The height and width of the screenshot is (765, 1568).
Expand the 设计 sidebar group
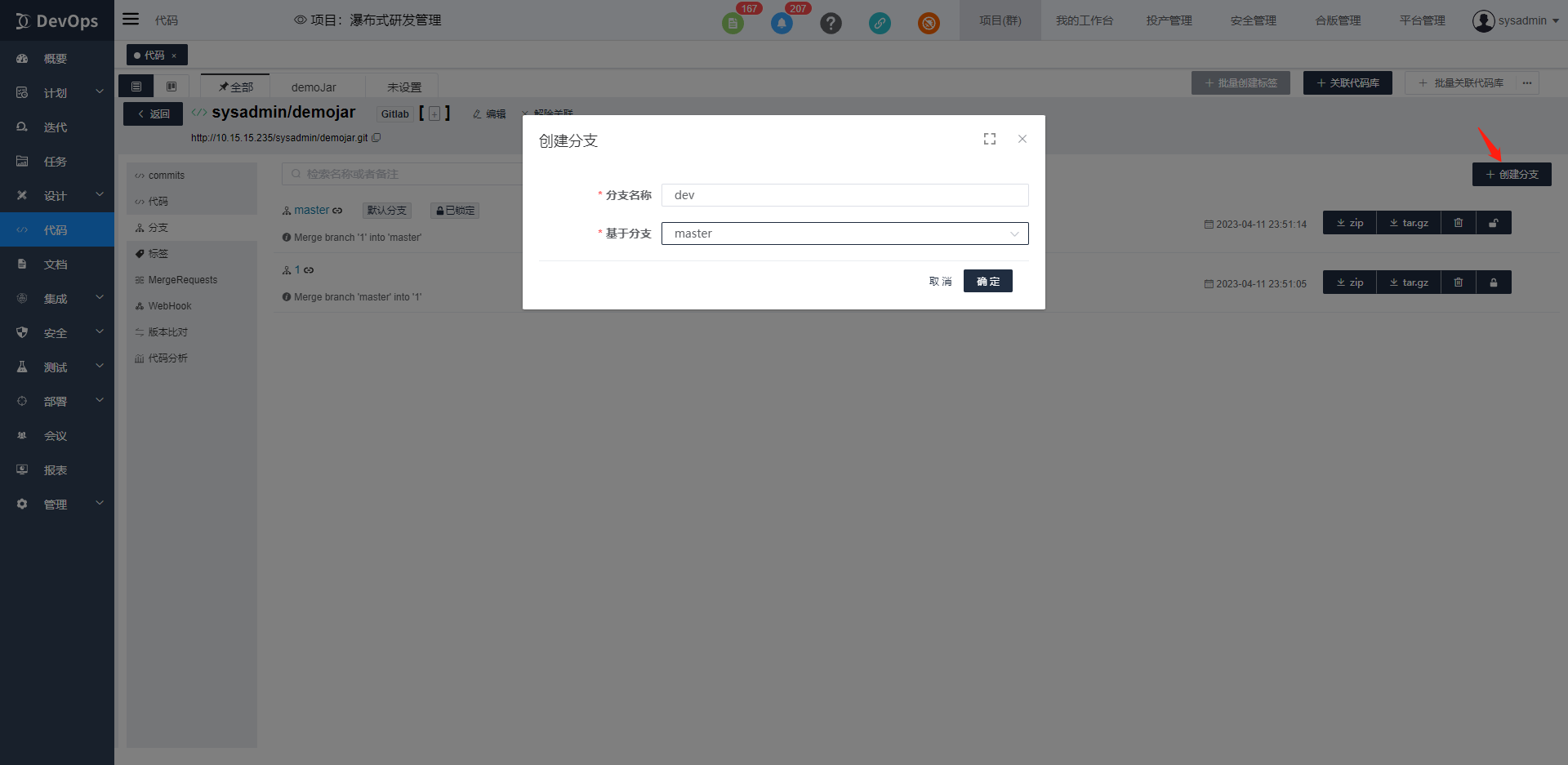(x=57, y=196)
